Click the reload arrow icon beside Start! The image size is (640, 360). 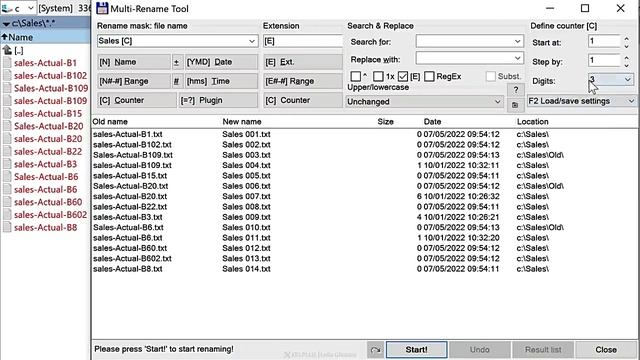[x=376, y=350]
